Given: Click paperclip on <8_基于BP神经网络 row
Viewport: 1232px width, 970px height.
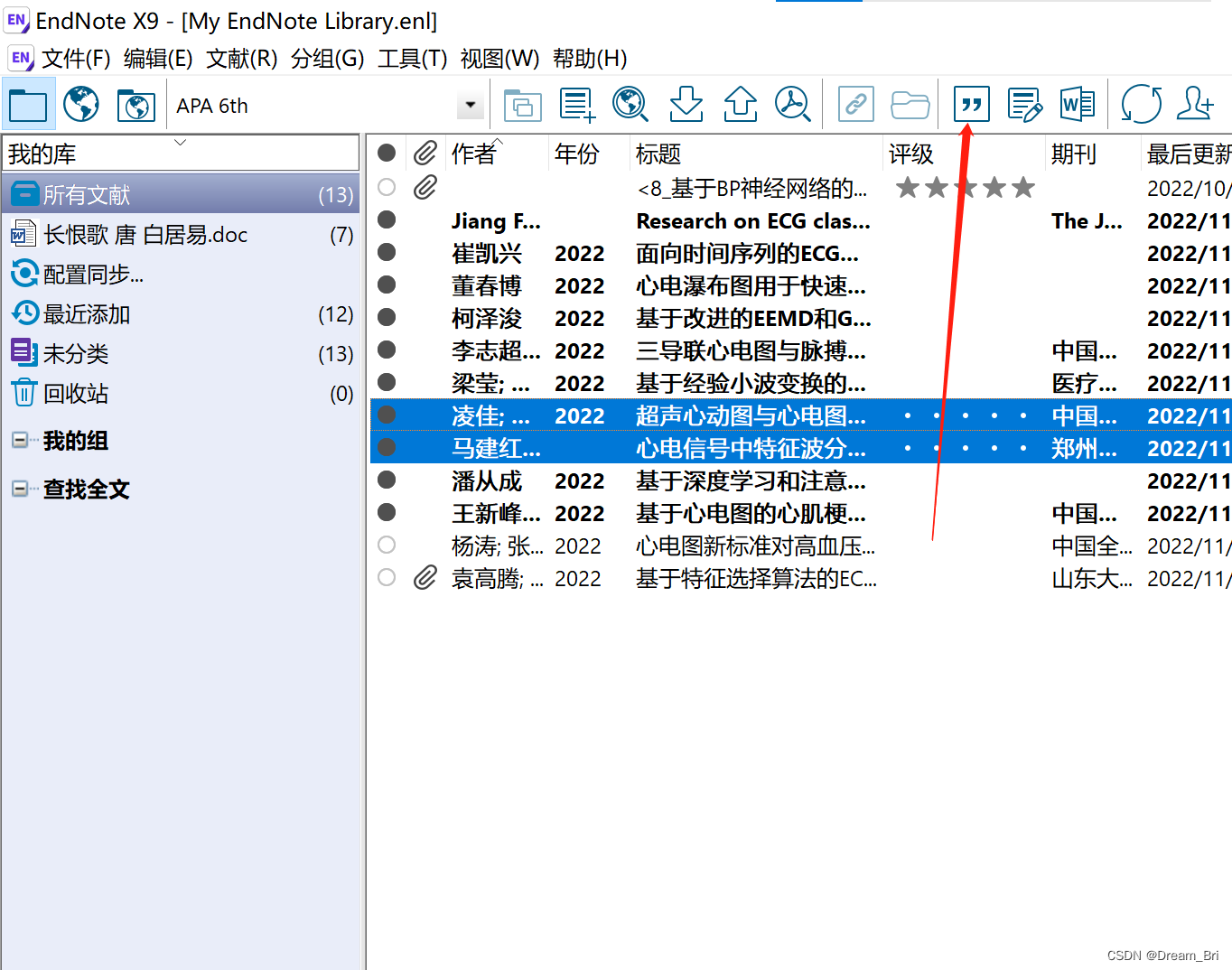Looking at the screenshot, I should [425, 188].
